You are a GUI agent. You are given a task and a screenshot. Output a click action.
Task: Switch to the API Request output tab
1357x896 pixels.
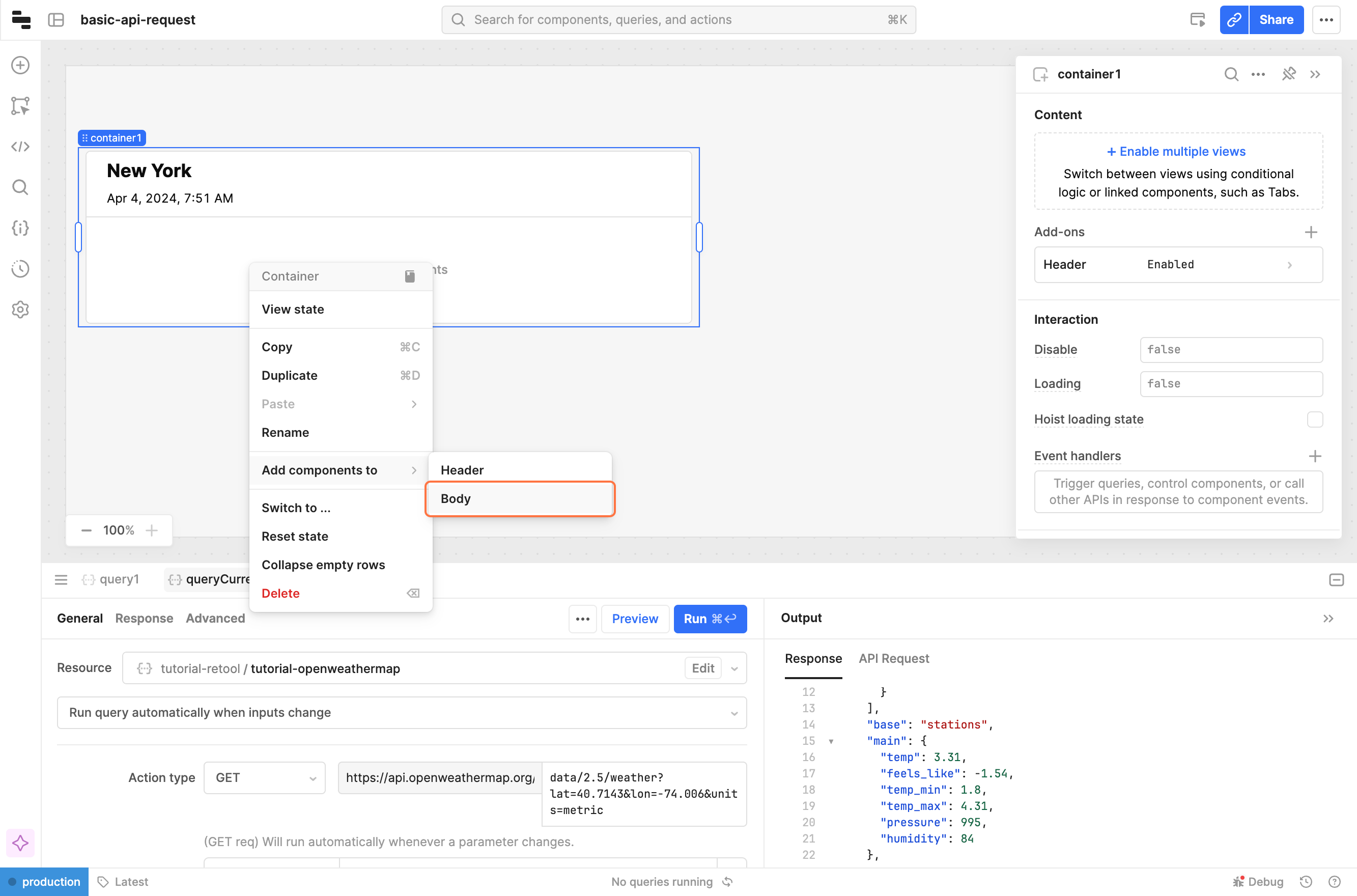pos(894,659)
